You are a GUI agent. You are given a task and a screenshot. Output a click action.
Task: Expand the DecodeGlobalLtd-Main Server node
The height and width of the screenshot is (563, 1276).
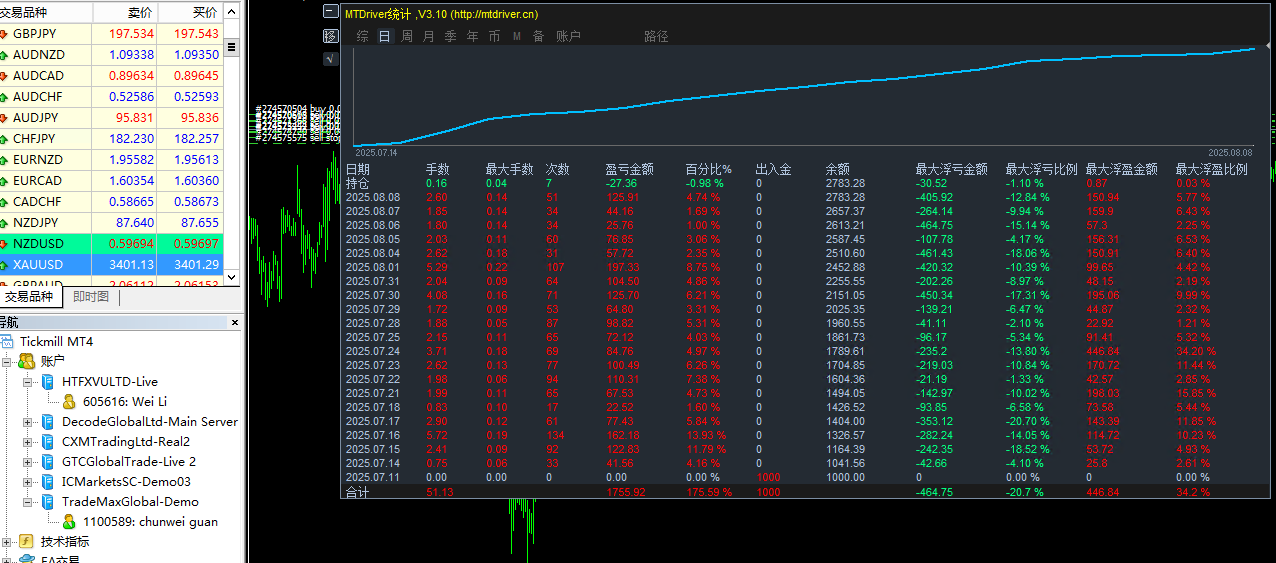[28, 422]
